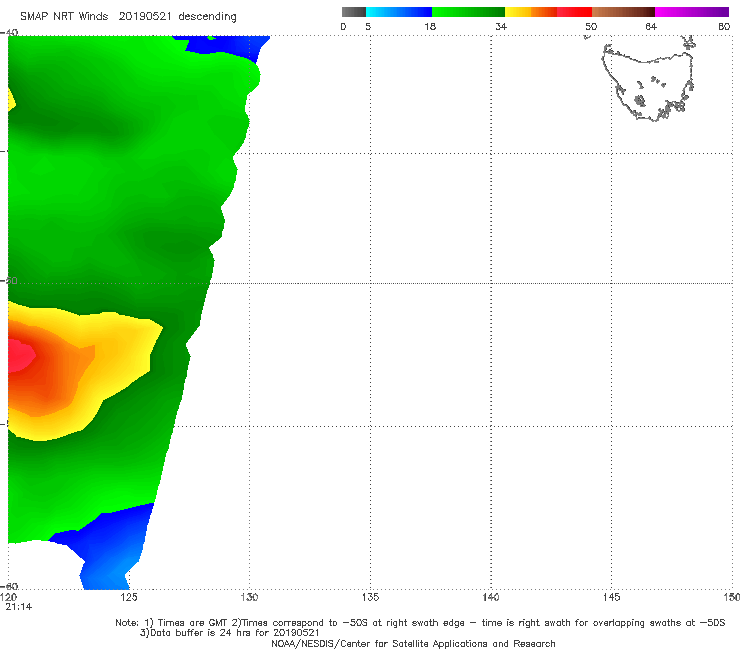The image size is (740, 650).
Task: Click the cyan-blue segment of the color bar
Action: [399, 12]
